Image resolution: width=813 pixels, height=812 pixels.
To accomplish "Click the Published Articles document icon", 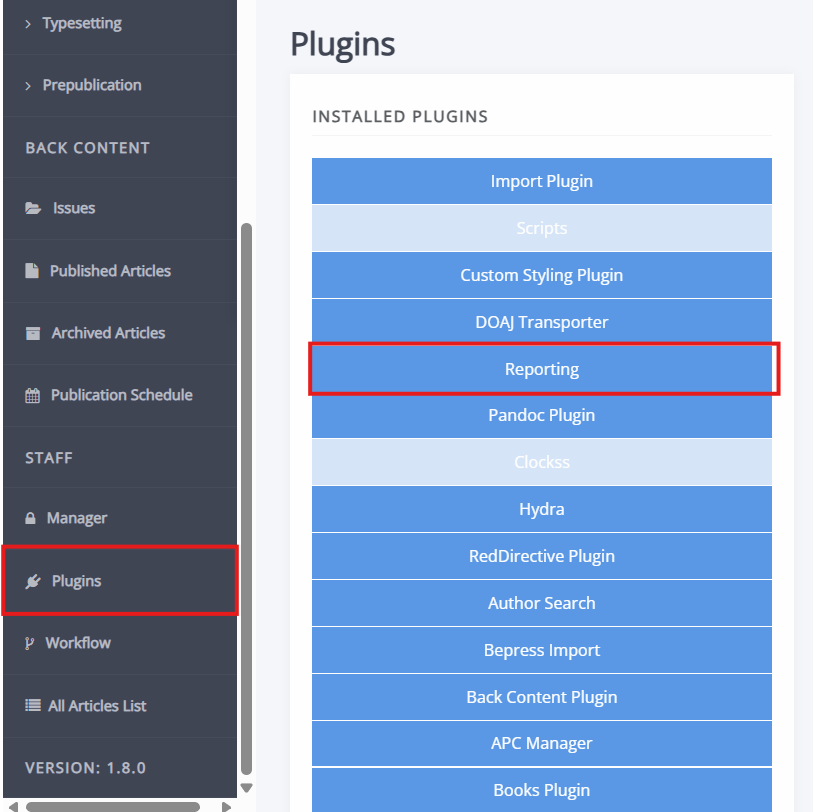I will [x=32, y=271].
